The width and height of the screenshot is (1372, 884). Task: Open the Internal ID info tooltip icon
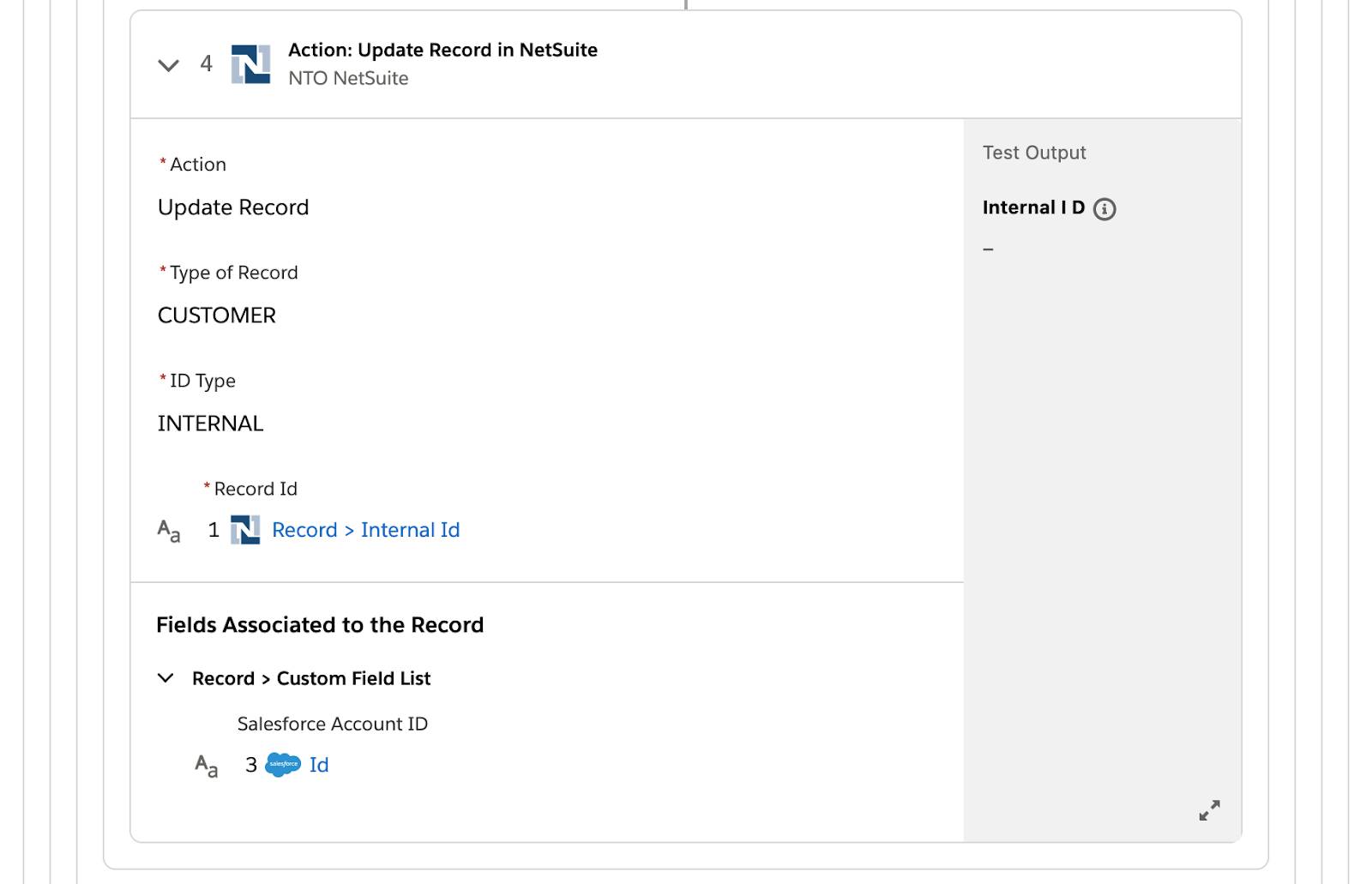click(x=1104, y=209)
